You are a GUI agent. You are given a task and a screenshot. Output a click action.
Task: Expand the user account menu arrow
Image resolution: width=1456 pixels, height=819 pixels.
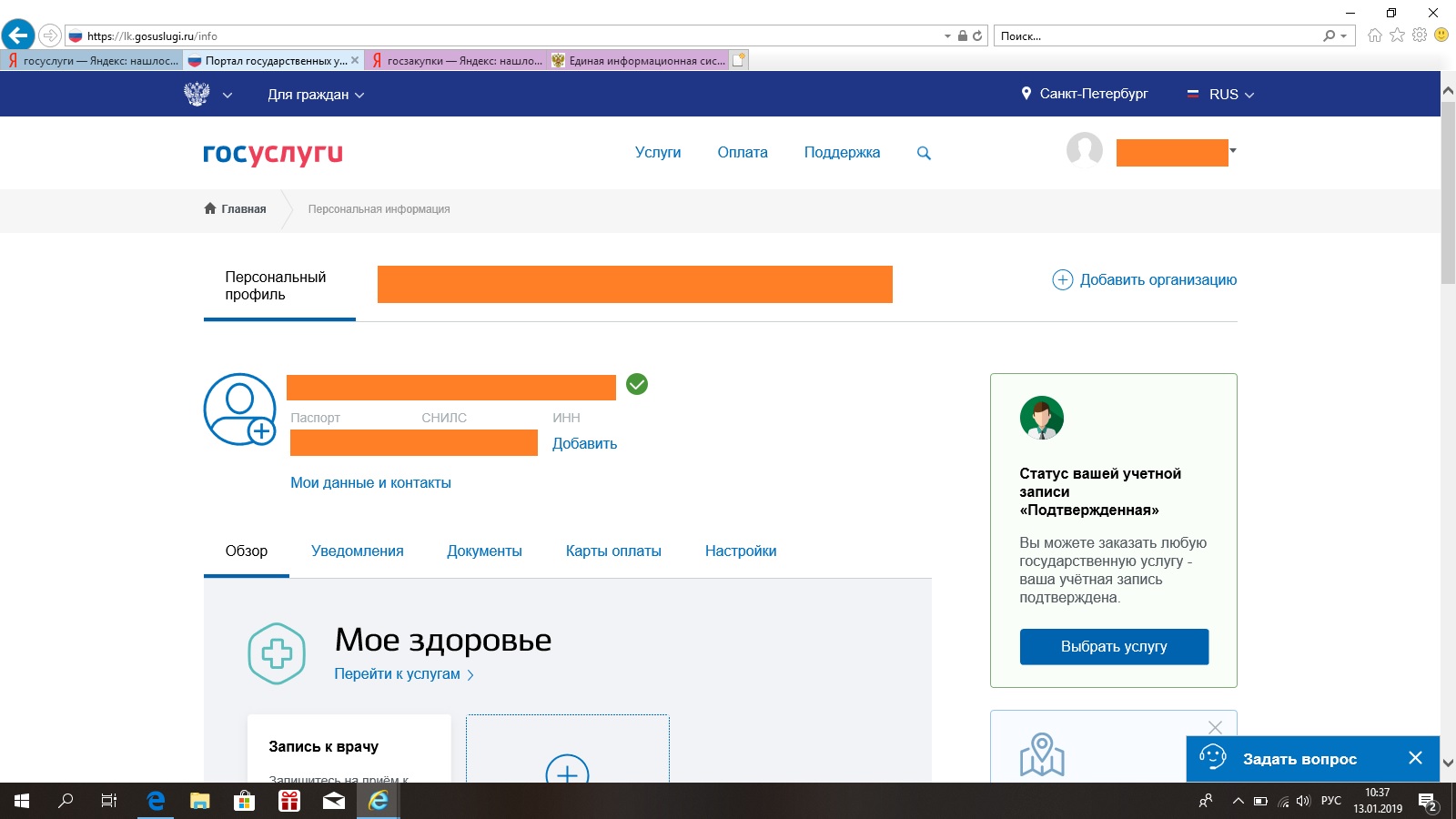click(x=1233, y=150)
